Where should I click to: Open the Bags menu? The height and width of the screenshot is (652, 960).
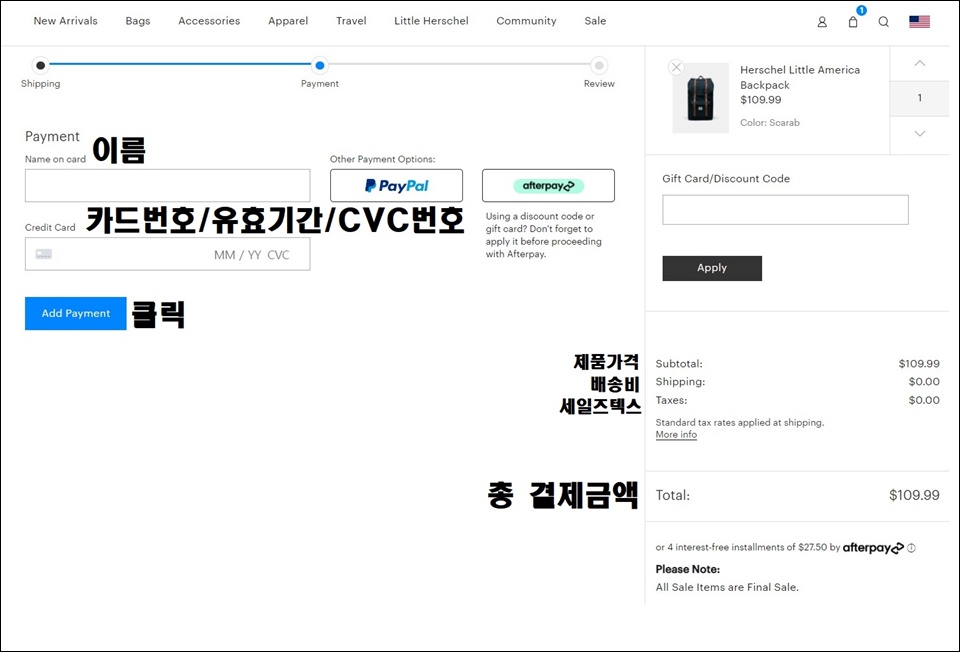[x=138, y=21]
